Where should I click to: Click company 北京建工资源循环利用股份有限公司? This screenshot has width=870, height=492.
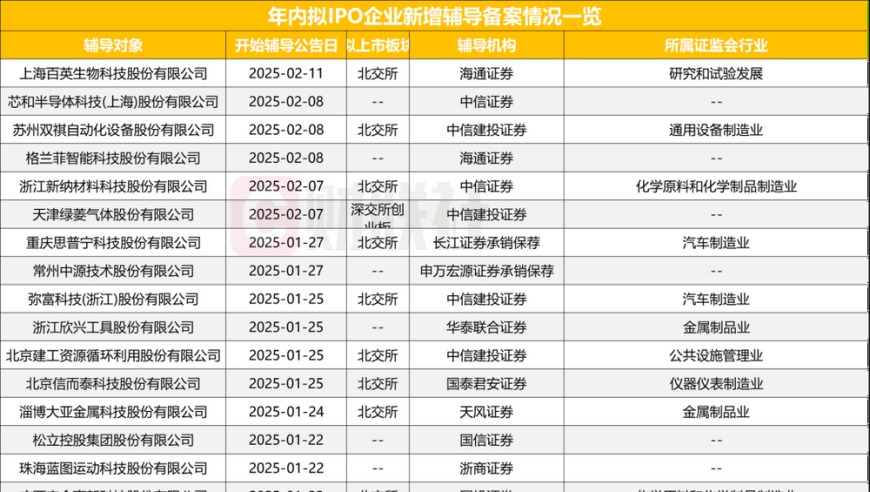pyautogui.click(x=113, y=356)
